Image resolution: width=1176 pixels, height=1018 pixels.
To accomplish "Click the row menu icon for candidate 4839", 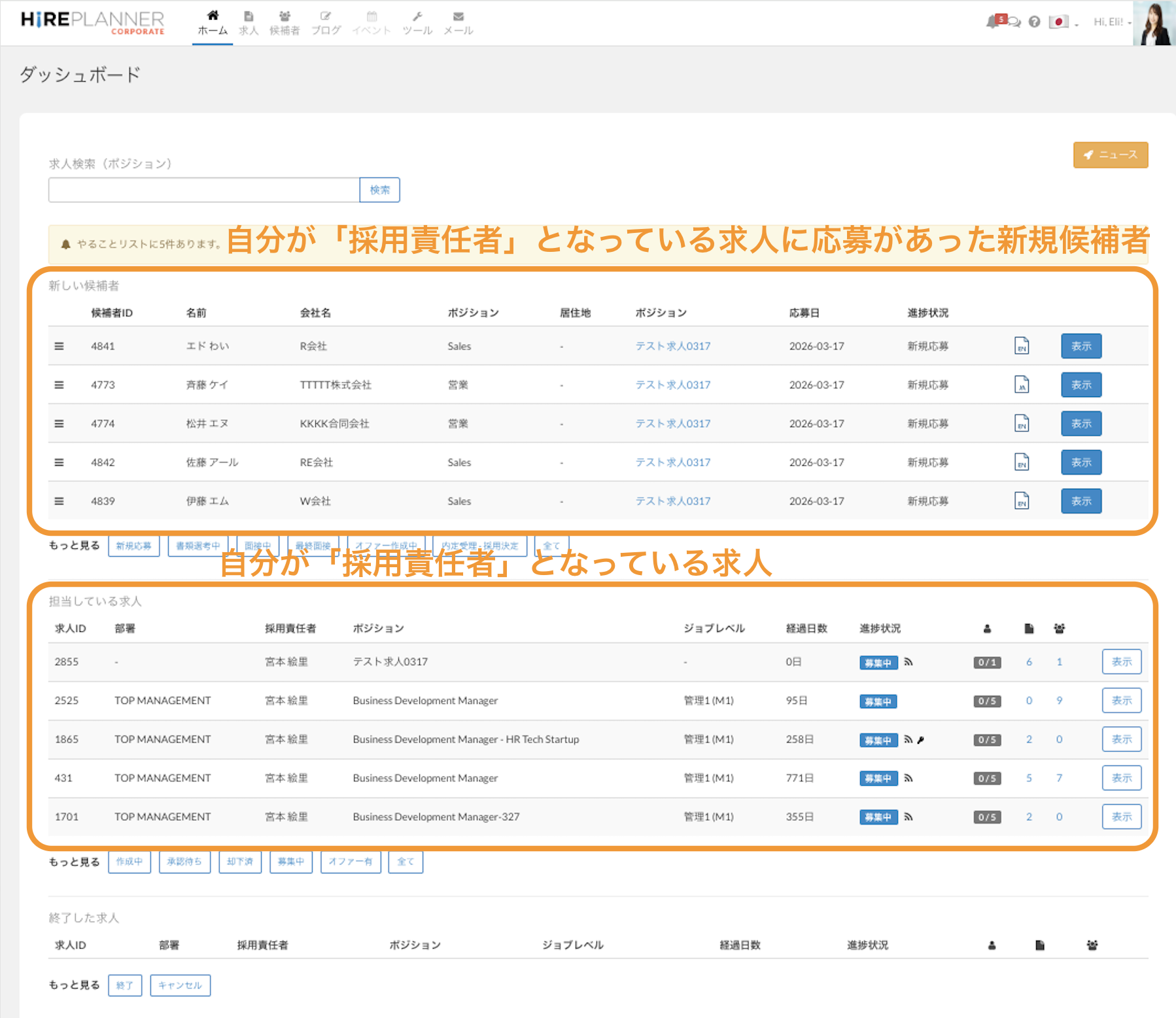I will (x=59, y=501).
